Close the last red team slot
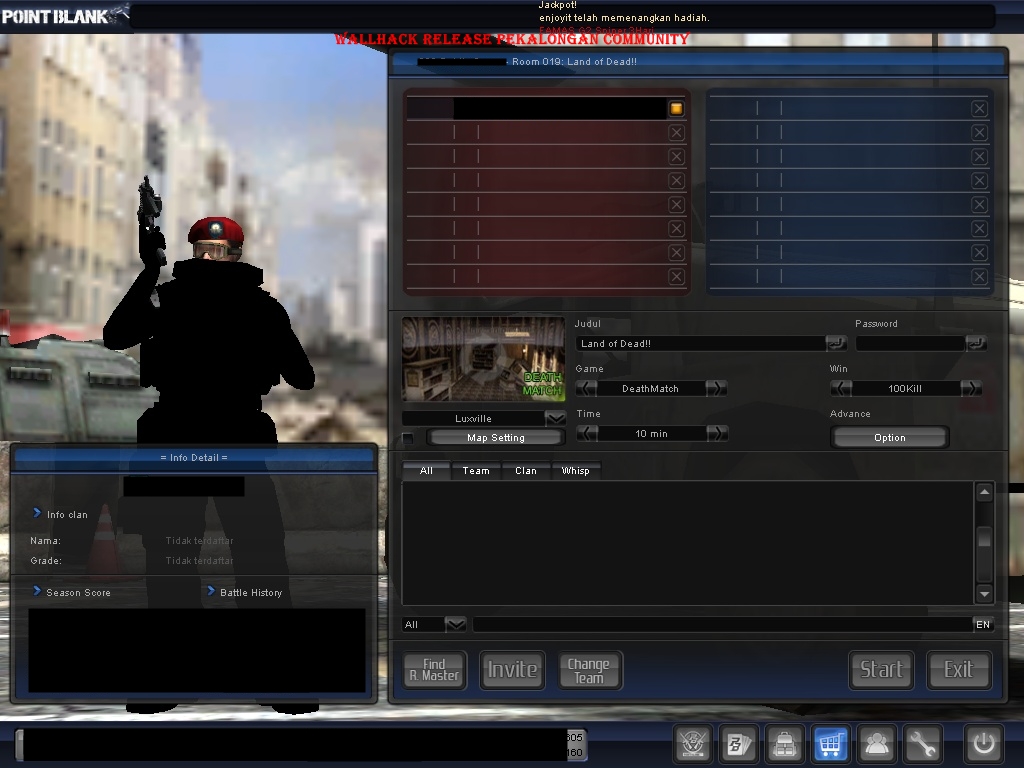Image resolution: width=1024 pixels, height=768 pixels. click(676, 276)
